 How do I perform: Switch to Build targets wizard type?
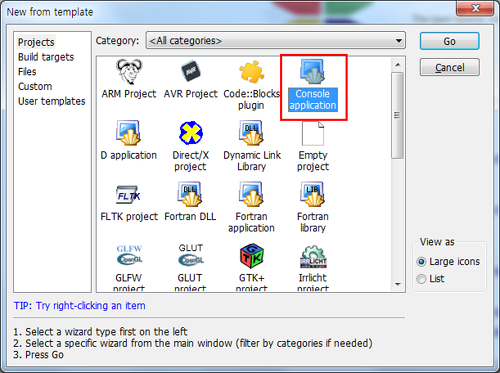(x=46, y=57)
